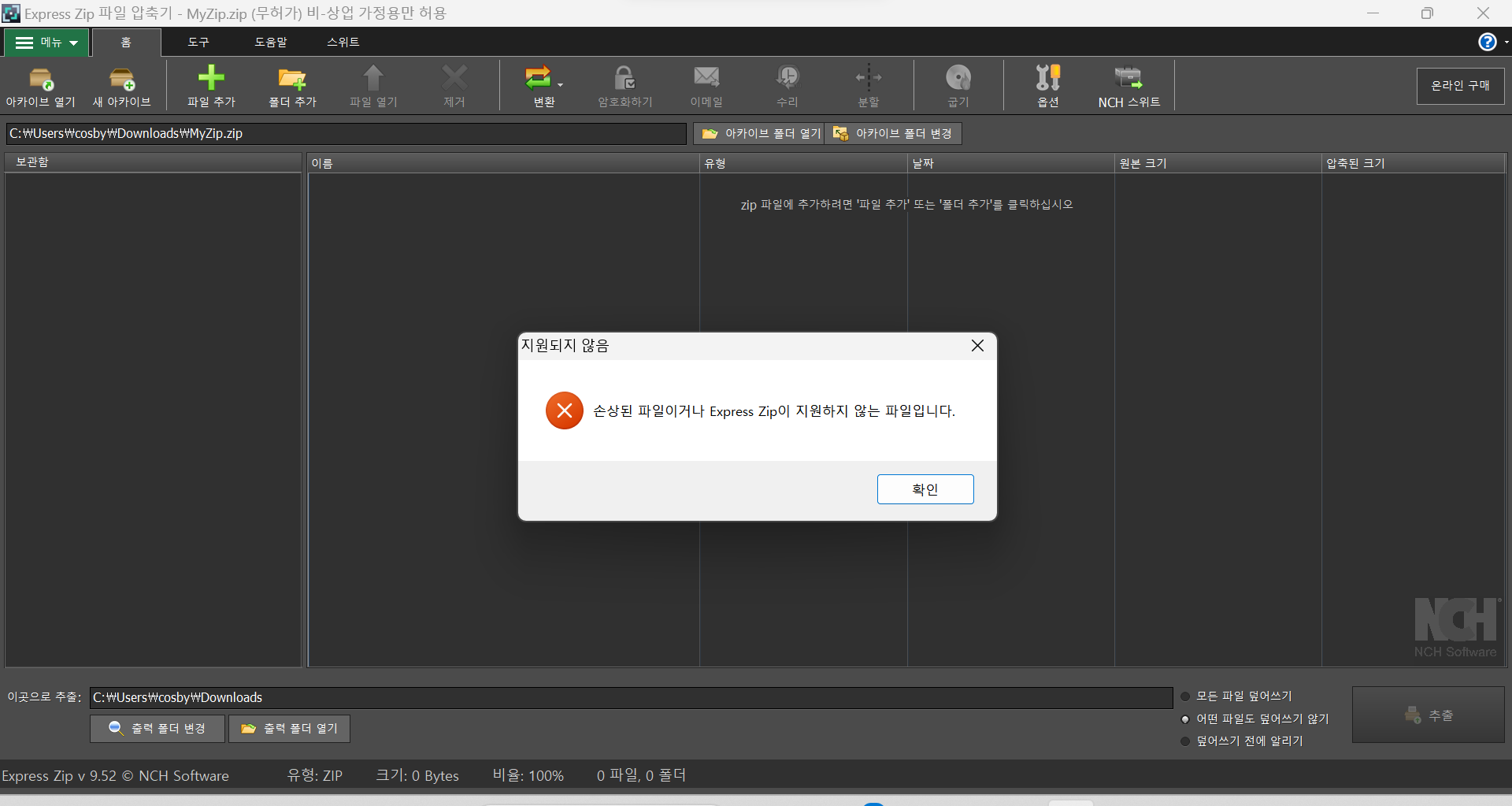This screenshot has width=1512, height=806.
Task: Click the 출력 폴더 변경 button
Action: pyautogui.click(x=157, y=729)
